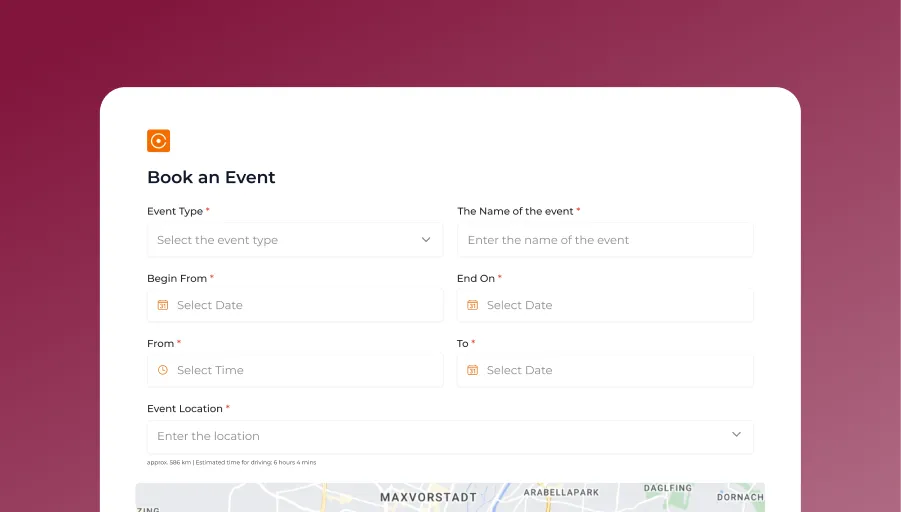Screen dimensions: 901x512
Task: Click the orange app logo icon
Action: tap(158, 141)
